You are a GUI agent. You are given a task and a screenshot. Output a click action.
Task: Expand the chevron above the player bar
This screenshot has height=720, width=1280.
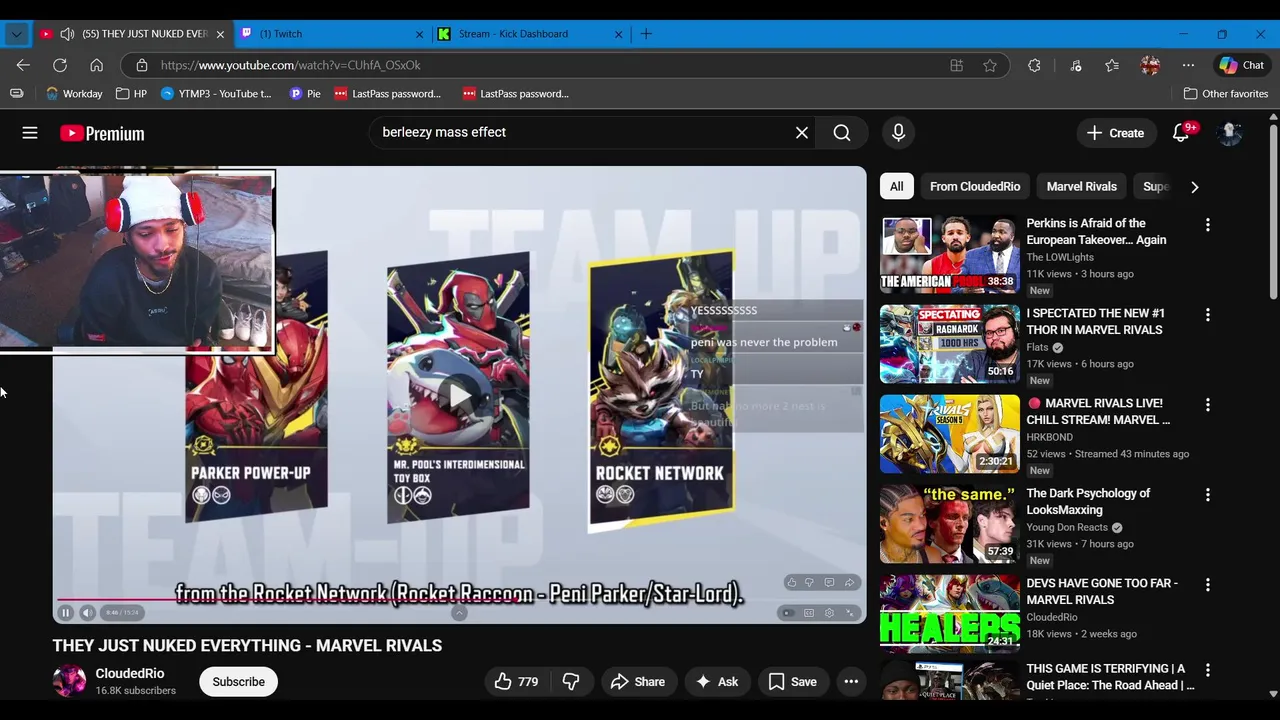tap(459, 613)
